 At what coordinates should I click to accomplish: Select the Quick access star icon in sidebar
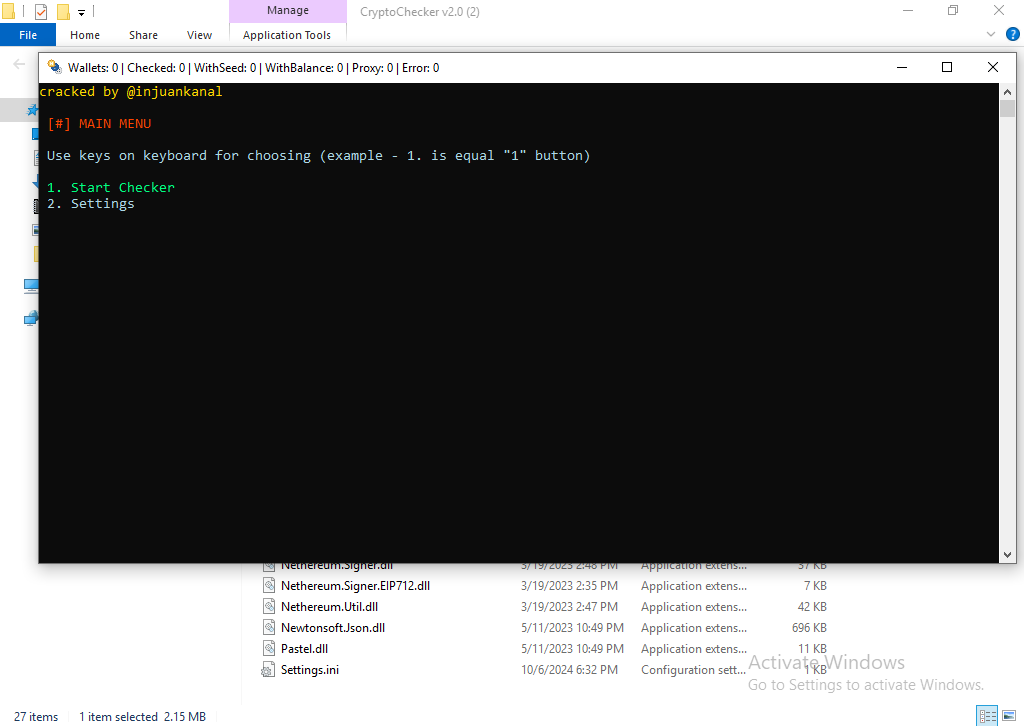32,110
